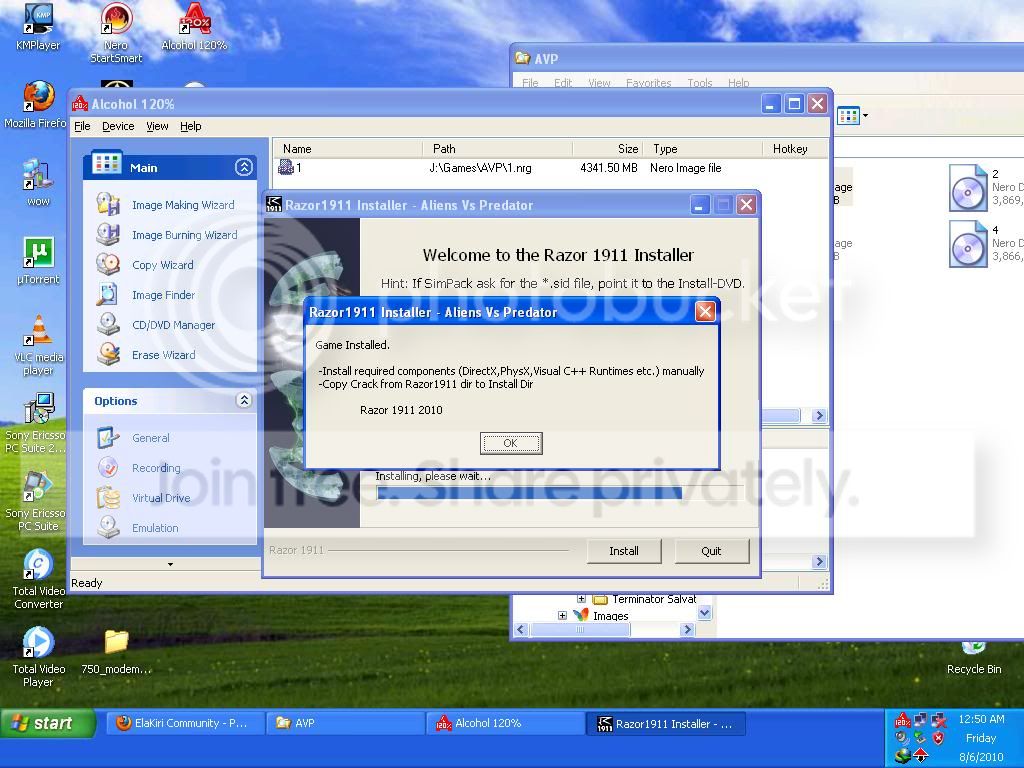Open the Recycle Bin desktop icon
1024x768 pixels.
coord(974,658)
